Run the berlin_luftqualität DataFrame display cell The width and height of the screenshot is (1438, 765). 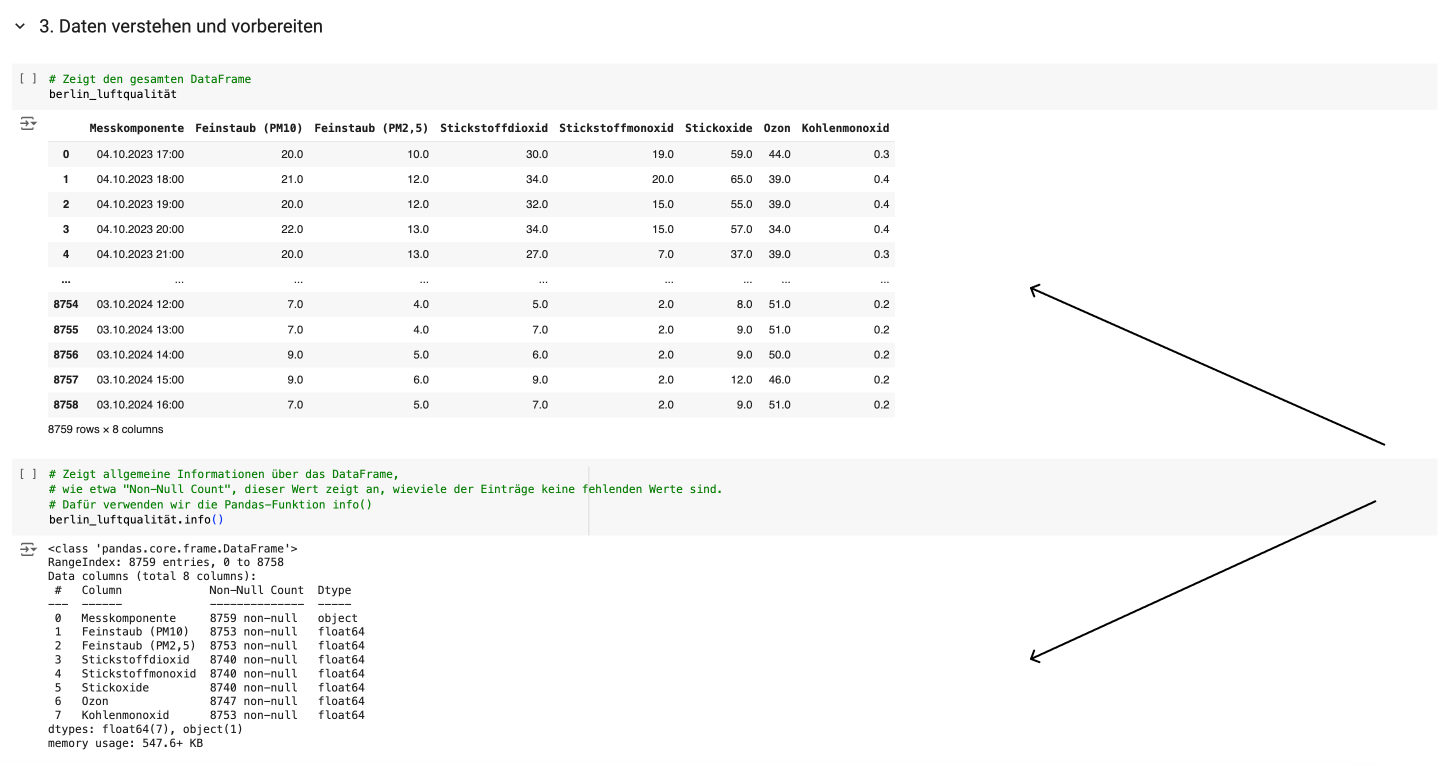click(28, 78)
